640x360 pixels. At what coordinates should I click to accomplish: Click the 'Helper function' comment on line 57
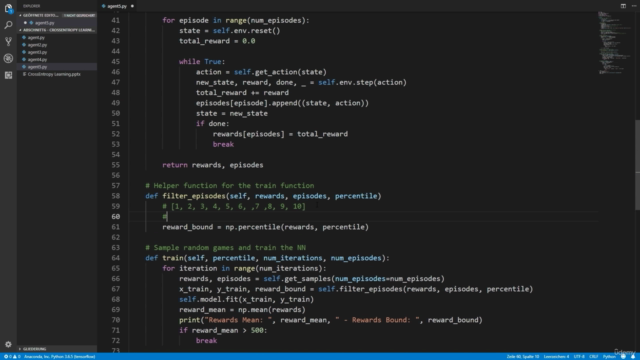tap(230, 186)
